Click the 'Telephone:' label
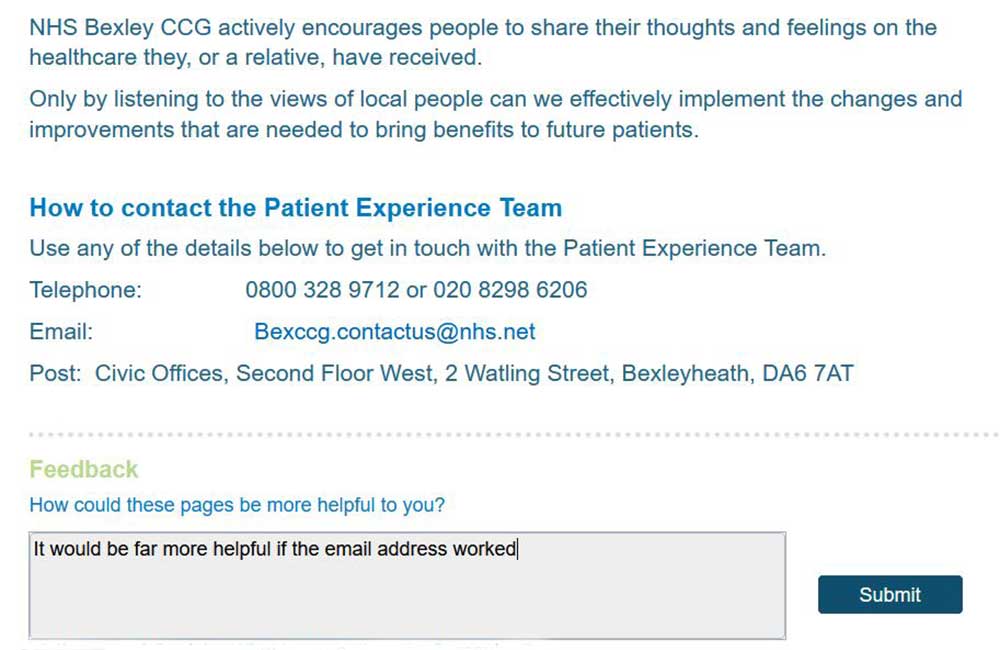This screenshot has height=650, width=1000. (86, 290)
